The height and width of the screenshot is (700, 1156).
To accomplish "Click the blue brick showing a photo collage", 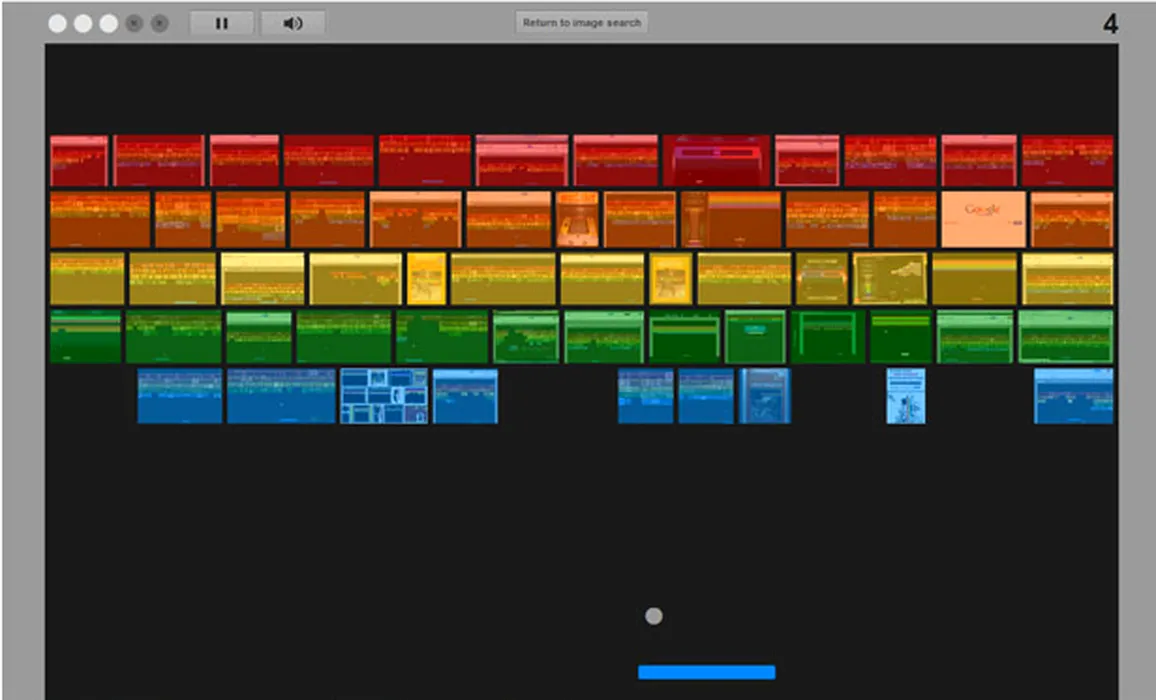I will tap(384, 396).
